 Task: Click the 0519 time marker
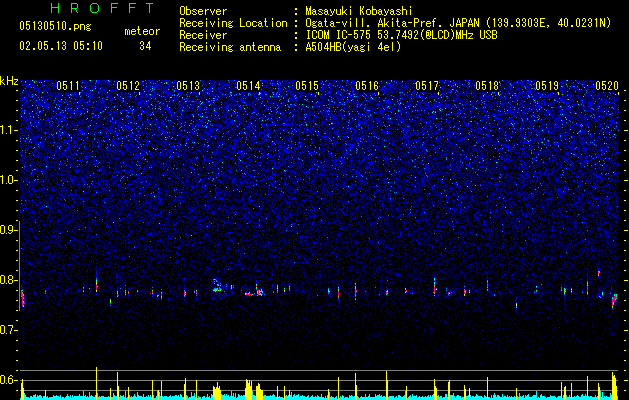(547, 86)
